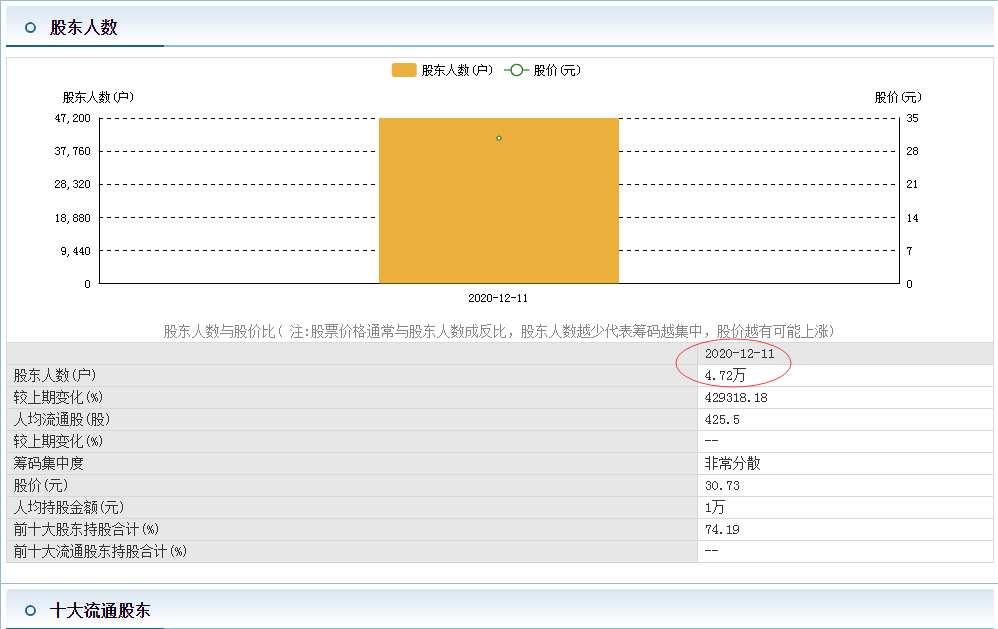Click the 74.19 top-ten holdings value
This screenshot has height=629, width=998.
click(x=722, y=530)
